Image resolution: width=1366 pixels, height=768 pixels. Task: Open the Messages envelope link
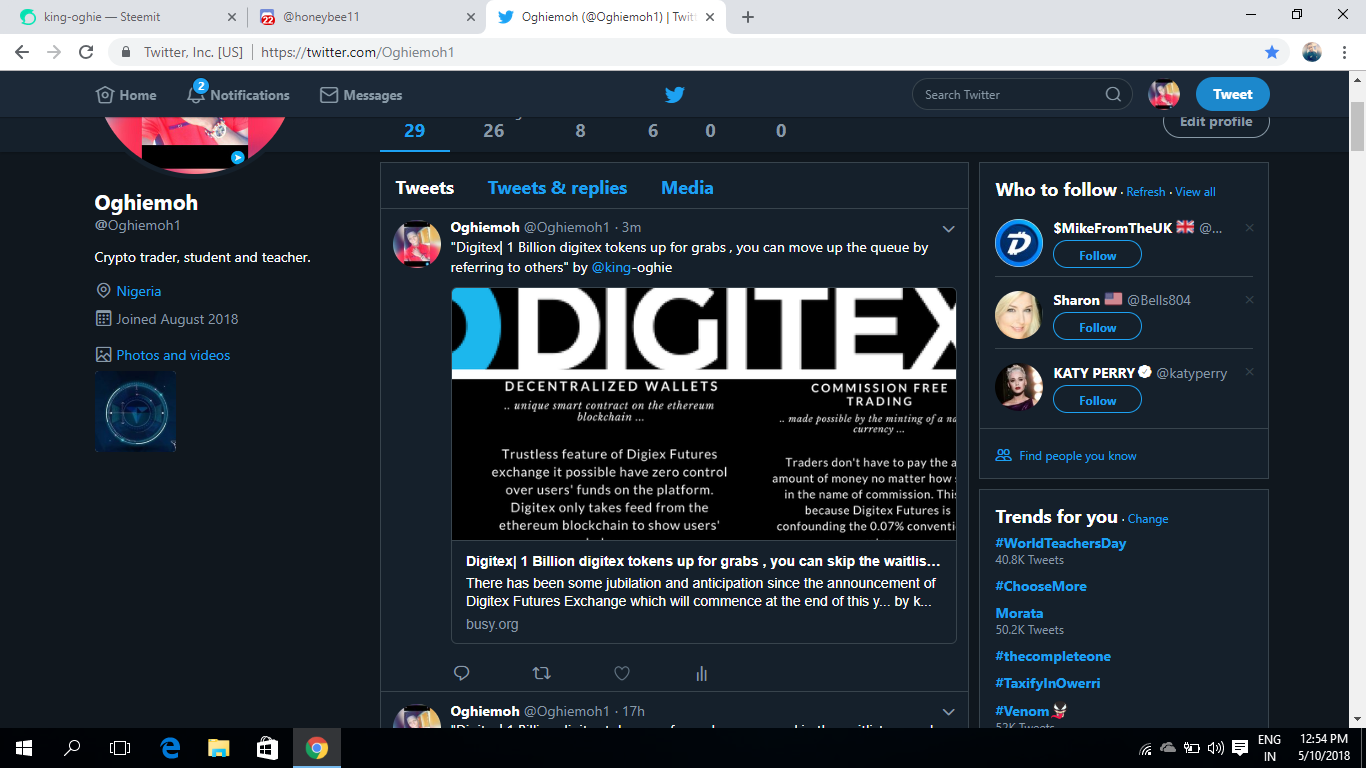click(361, 95)
